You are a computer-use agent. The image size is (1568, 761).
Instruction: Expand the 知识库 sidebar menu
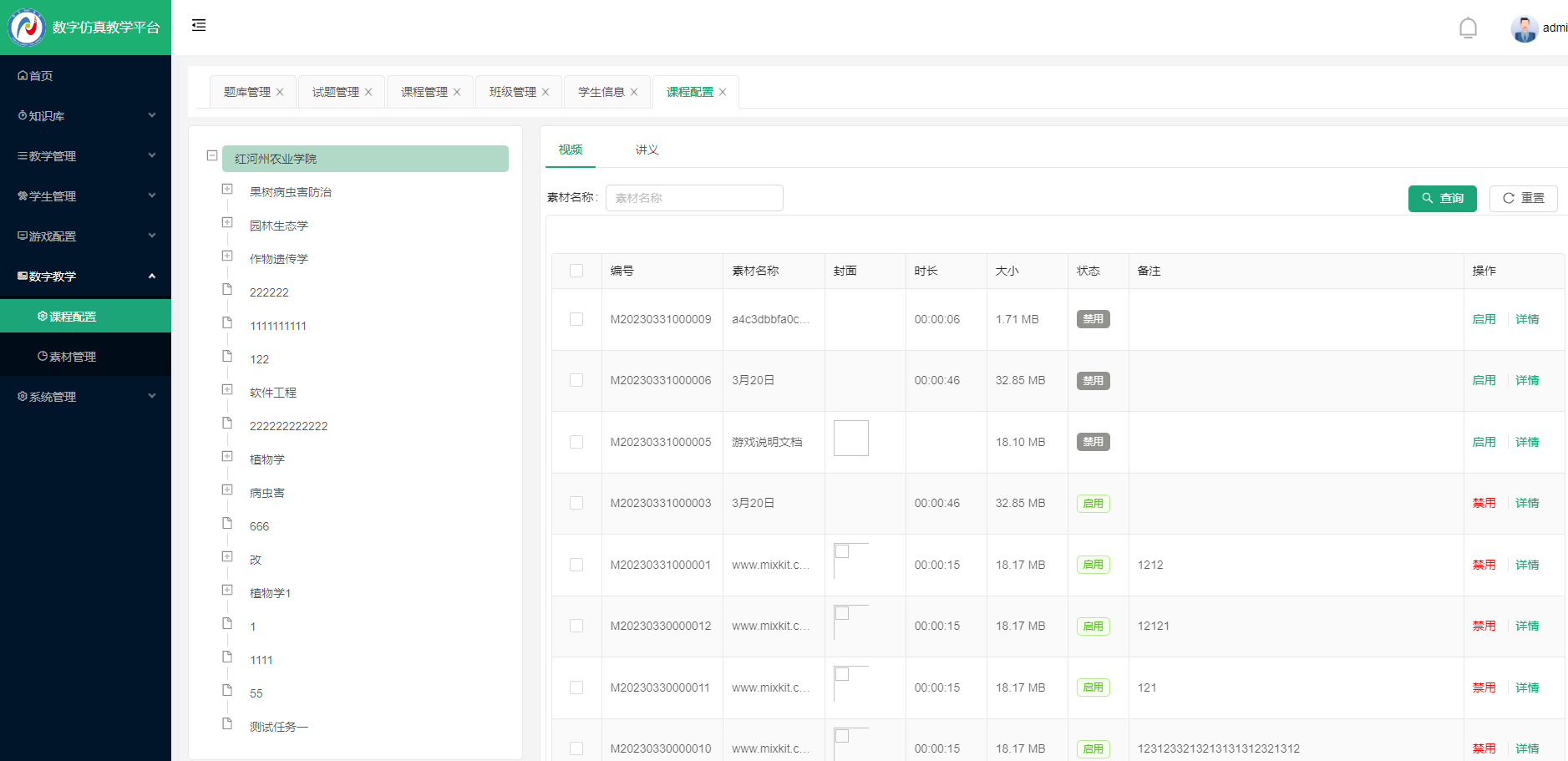(x=85, y=116)
